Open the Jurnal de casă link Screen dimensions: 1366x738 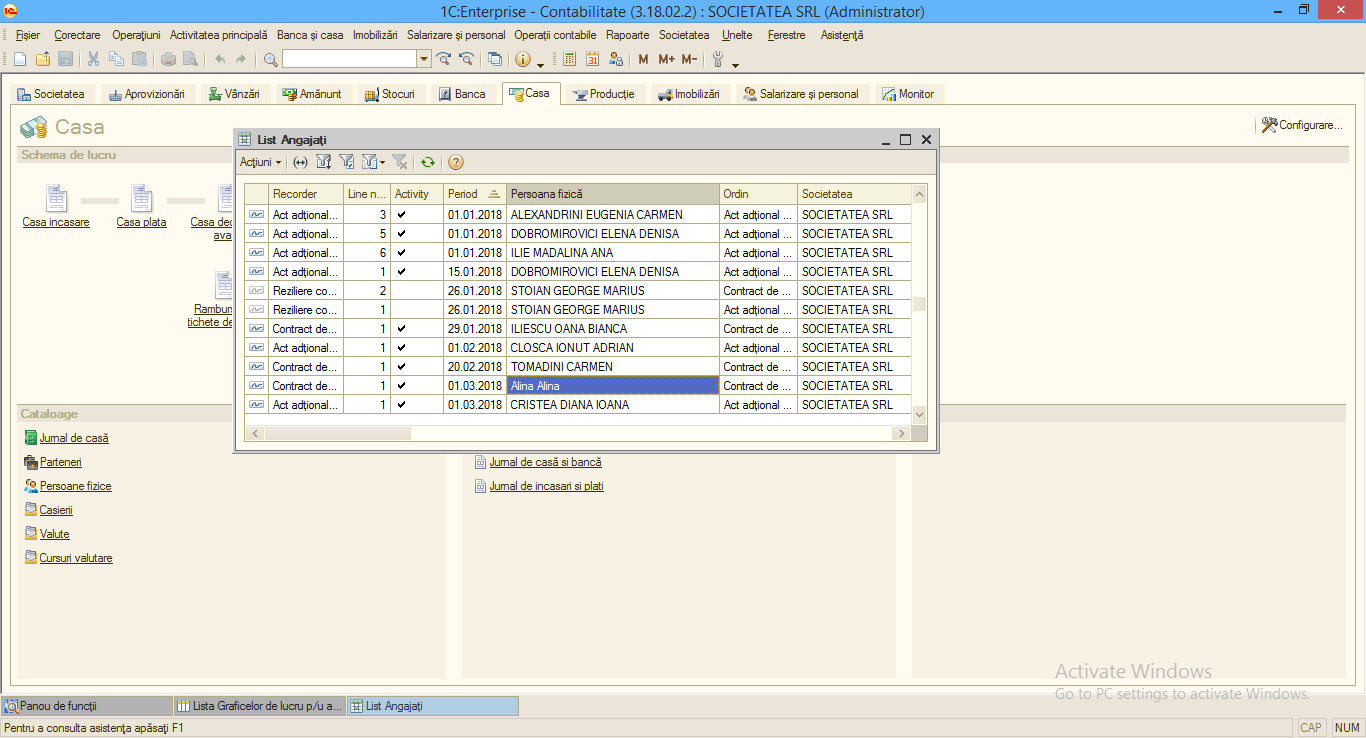pyautogui.click(x=74, y=438)
